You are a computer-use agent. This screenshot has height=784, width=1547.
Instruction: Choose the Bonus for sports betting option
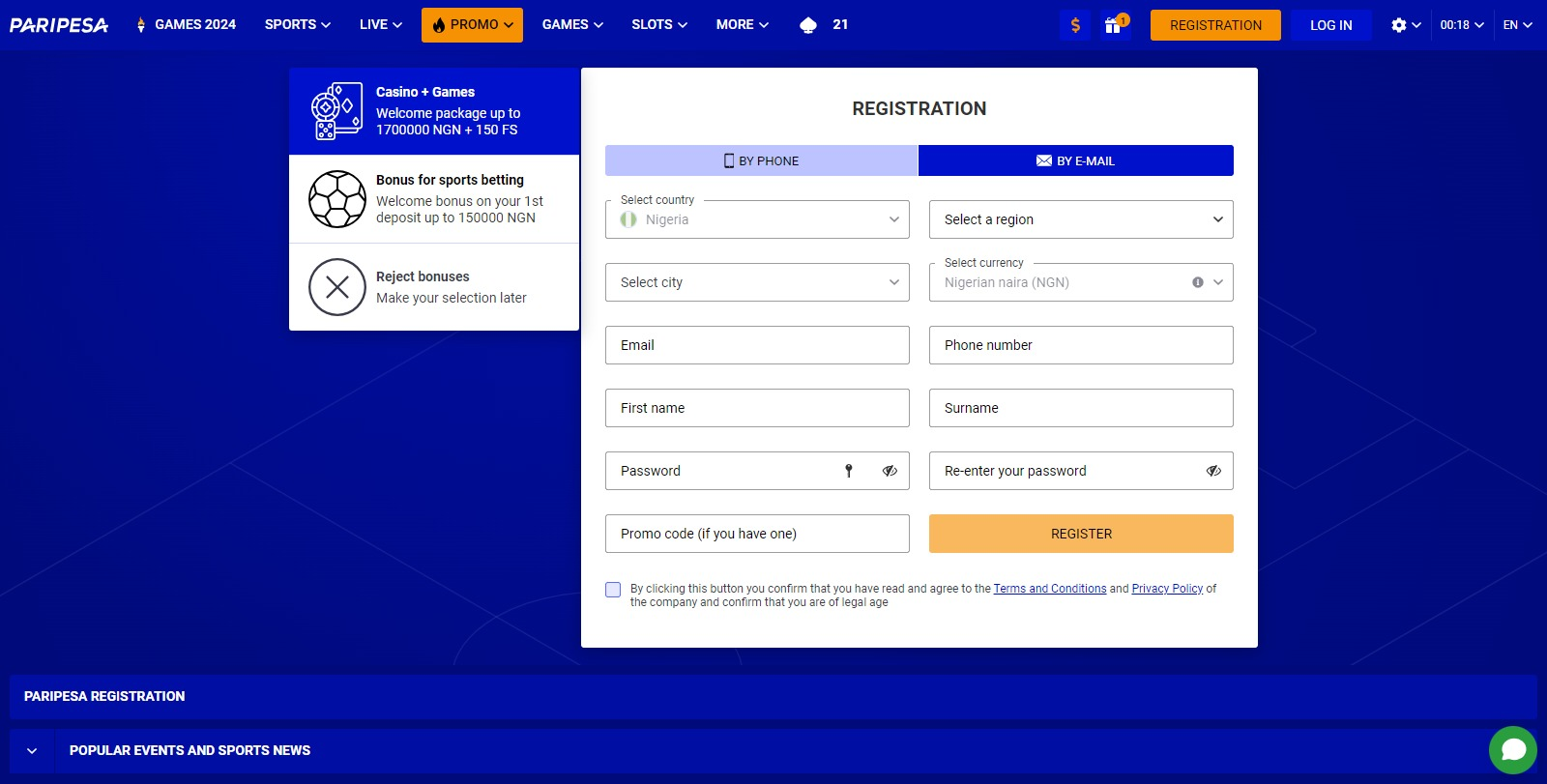(x=434, y=199)
